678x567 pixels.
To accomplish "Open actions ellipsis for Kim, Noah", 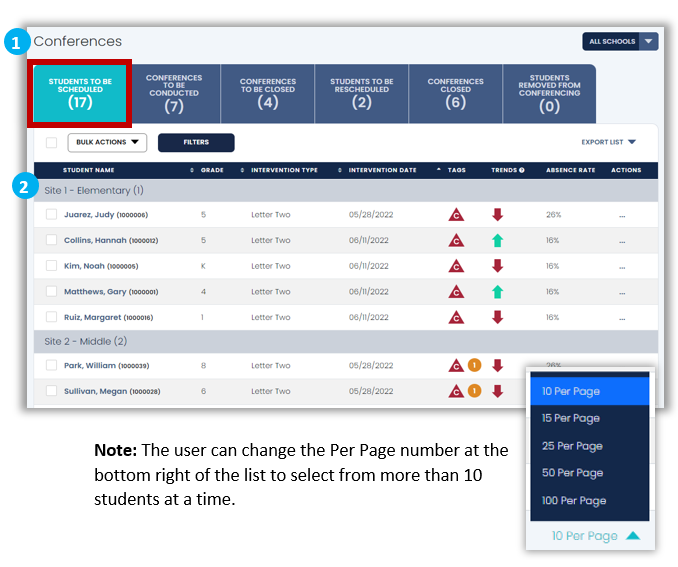I will pyautogui.click(x=622, y=267).
